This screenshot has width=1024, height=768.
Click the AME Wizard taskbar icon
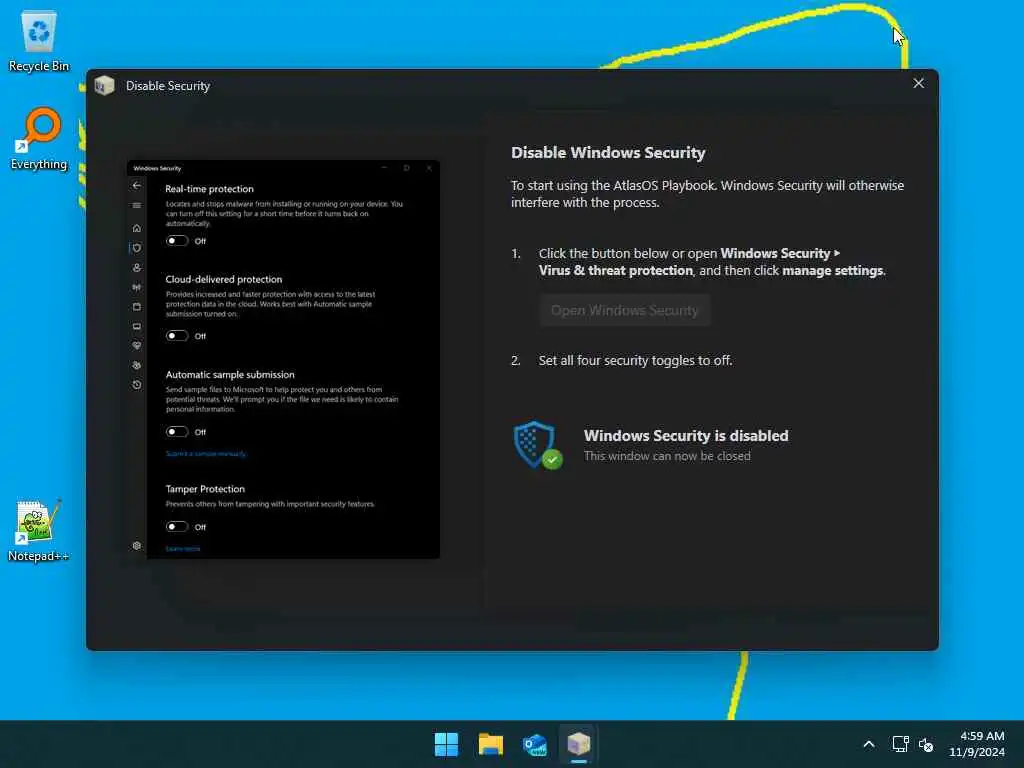click(579, 744)
